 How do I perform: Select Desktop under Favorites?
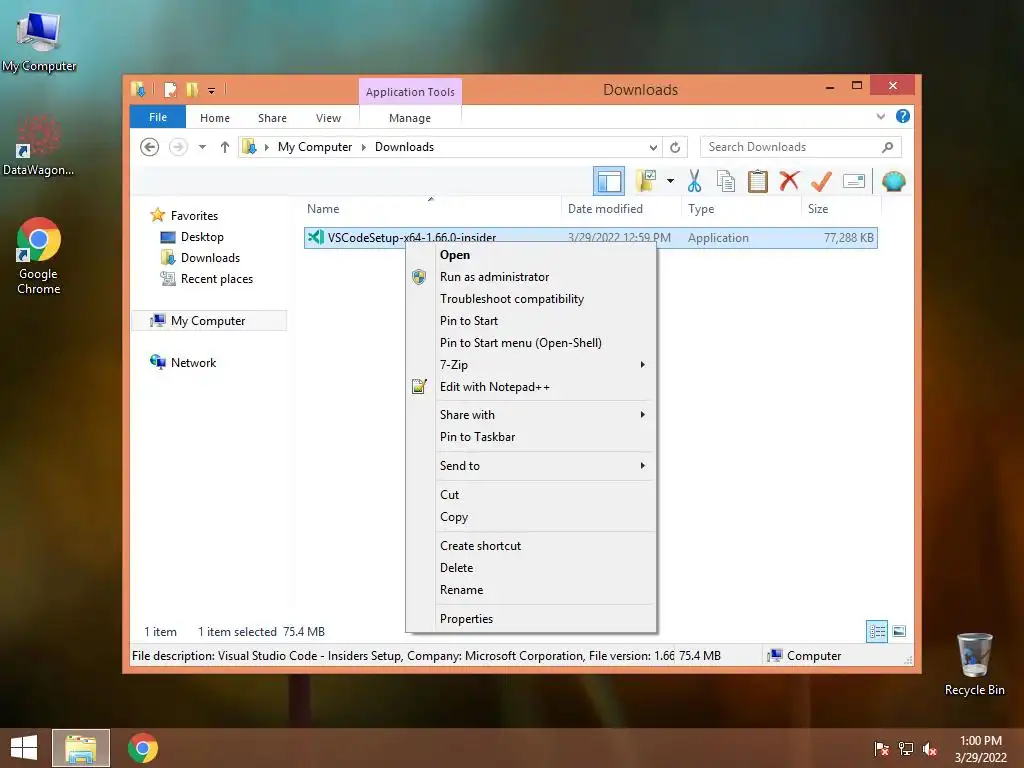tap(202, 237)
